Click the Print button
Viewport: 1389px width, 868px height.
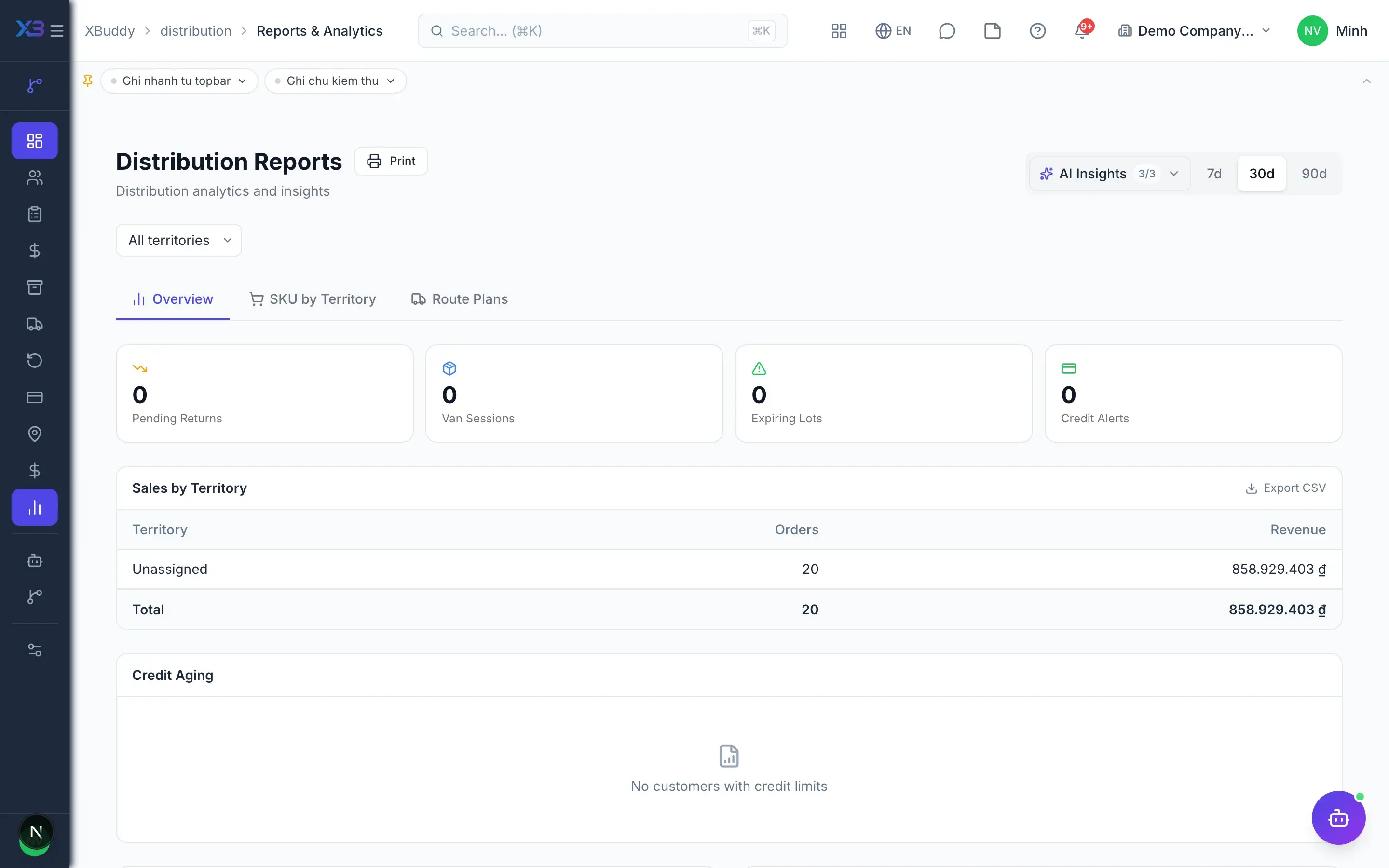[391, 161]
